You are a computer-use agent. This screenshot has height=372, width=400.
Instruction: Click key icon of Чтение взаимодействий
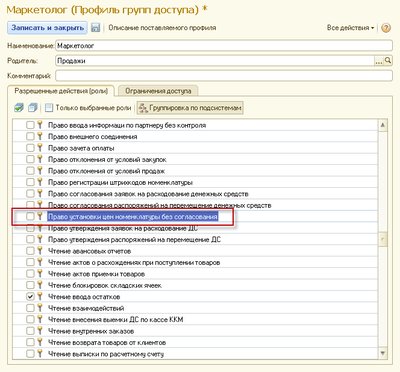point(40,308)
